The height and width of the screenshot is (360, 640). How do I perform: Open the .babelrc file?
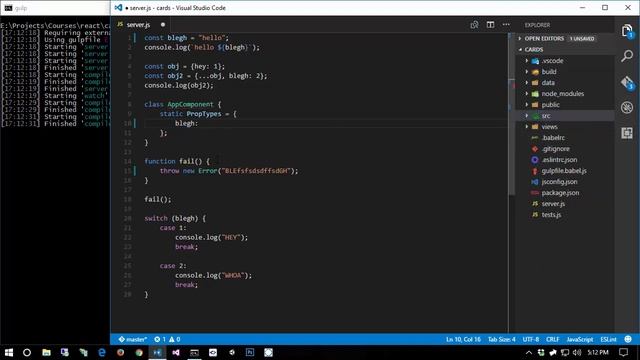coord(553,138)
